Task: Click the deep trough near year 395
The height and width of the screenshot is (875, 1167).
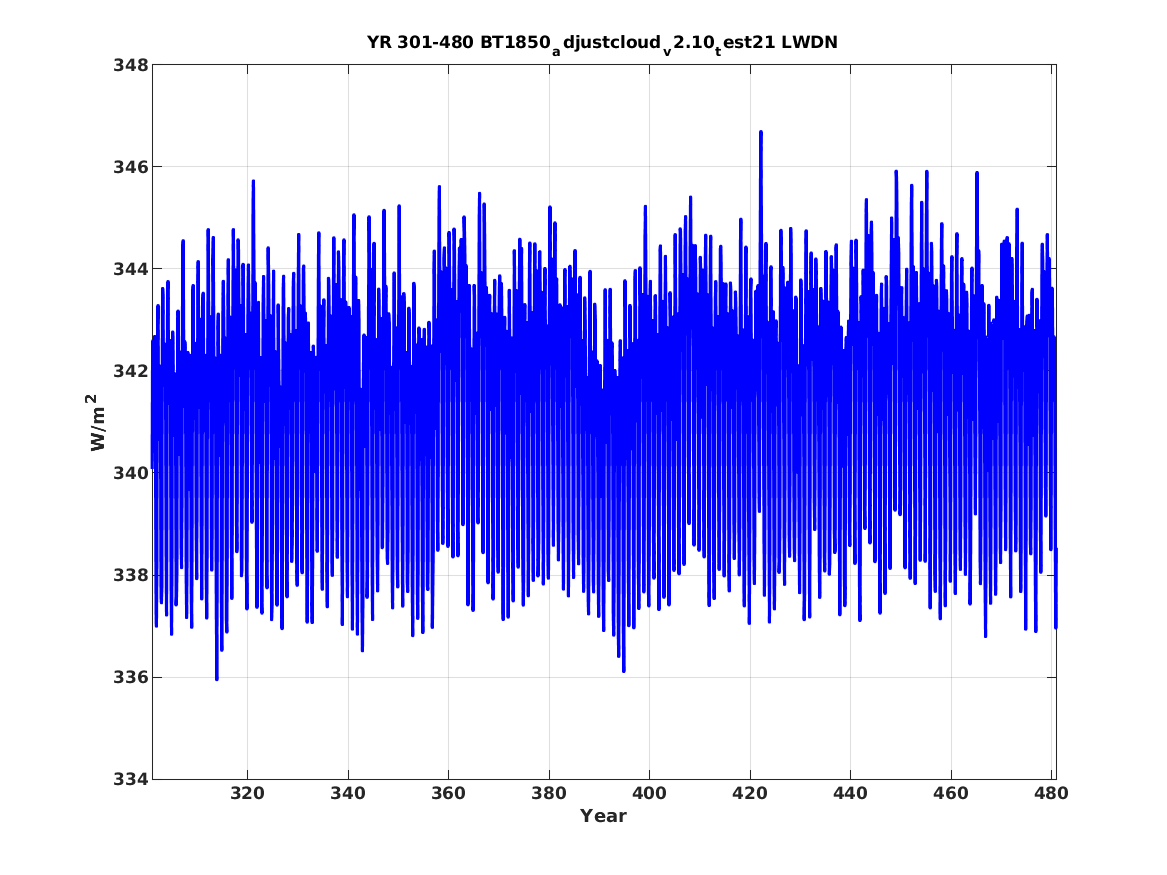Action: coord(624,670)
